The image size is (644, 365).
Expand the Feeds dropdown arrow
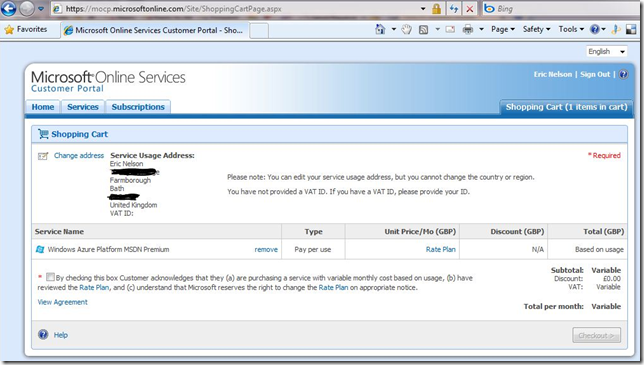point(437,29)
